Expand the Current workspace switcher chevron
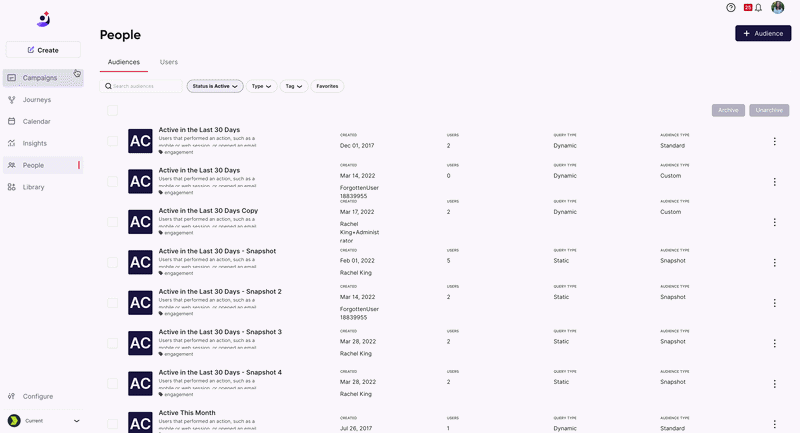Viewport: 800px width, 433px height. pos(77,421)
